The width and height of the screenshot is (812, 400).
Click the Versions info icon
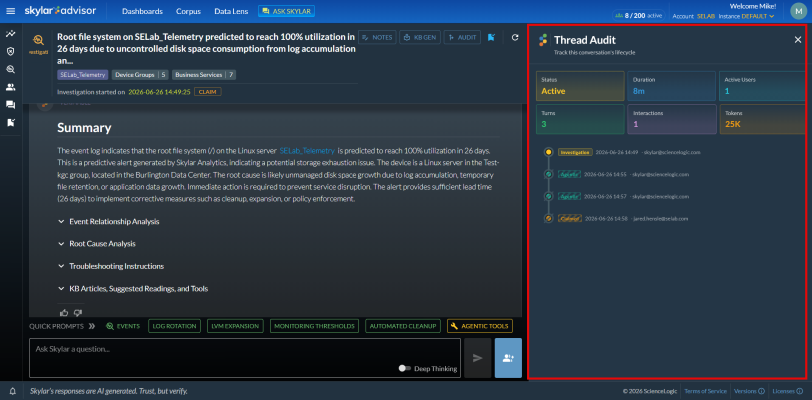click(761, 391)
